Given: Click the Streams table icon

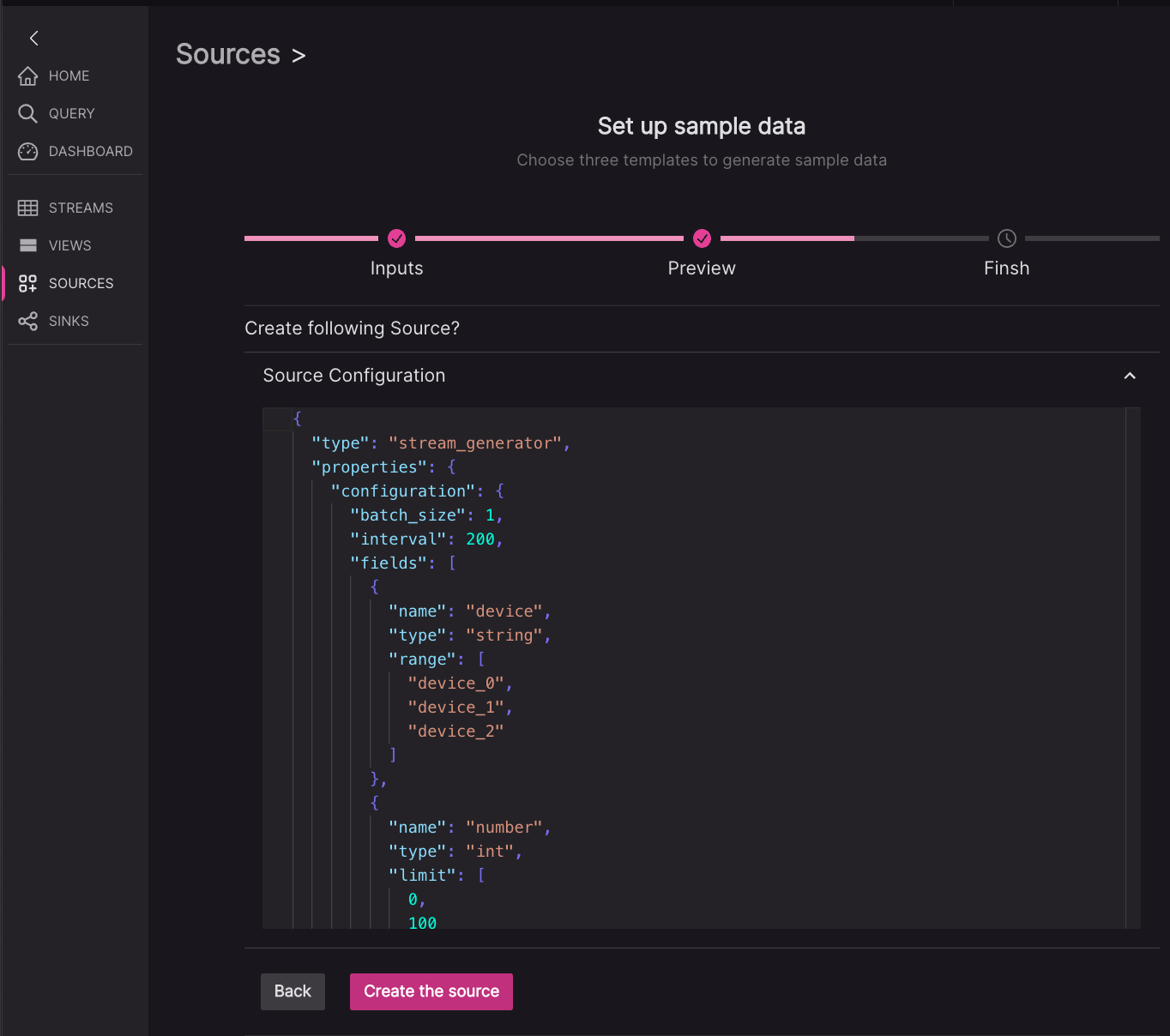Looking at the screenshot, I should tap(28, 208).
